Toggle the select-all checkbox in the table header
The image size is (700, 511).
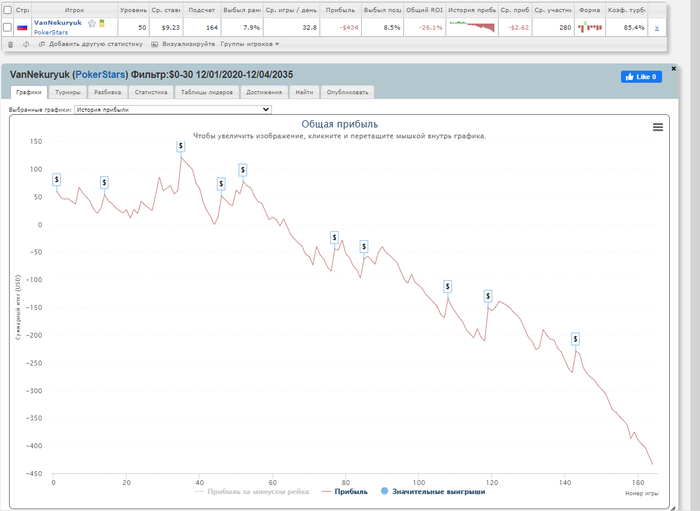point(8,10)
